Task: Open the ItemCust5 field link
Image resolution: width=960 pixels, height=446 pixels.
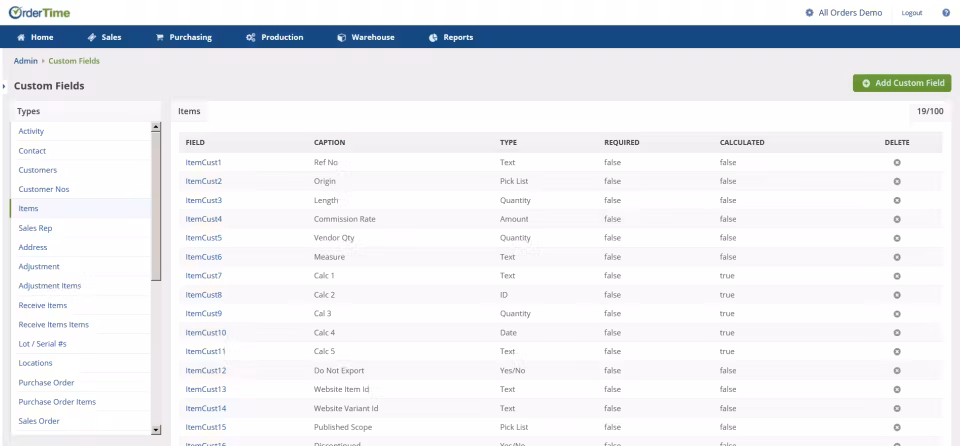Action: (204, 238)
